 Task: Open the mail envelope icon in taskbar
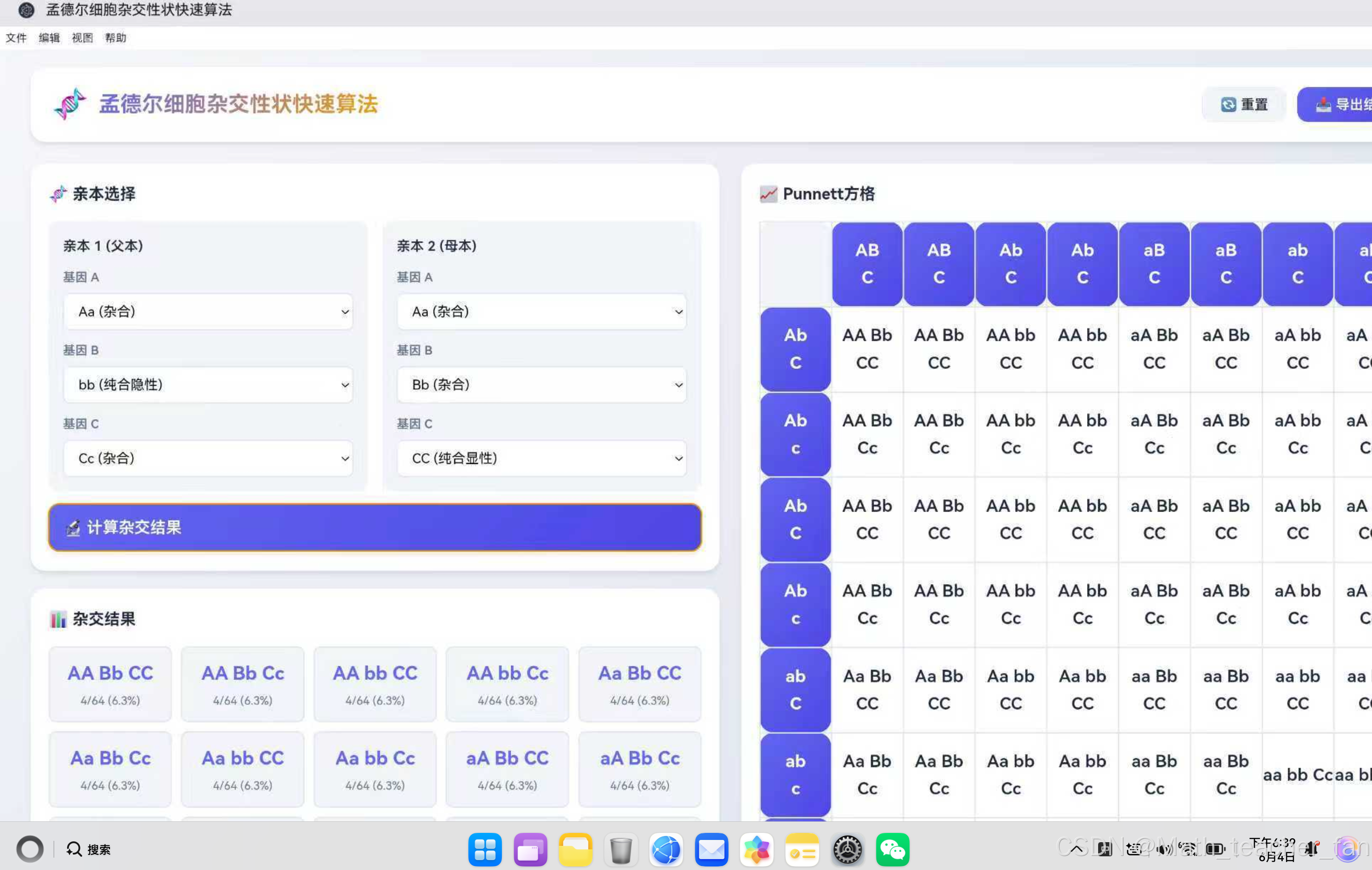click(x=711, y=850)
